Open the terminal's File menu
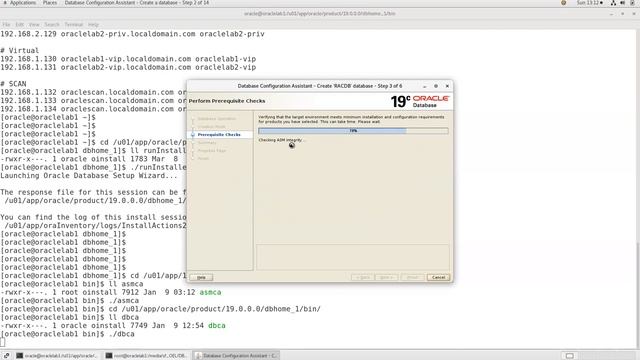The width and height of the screenshot is (640, 360). (6, 24)
